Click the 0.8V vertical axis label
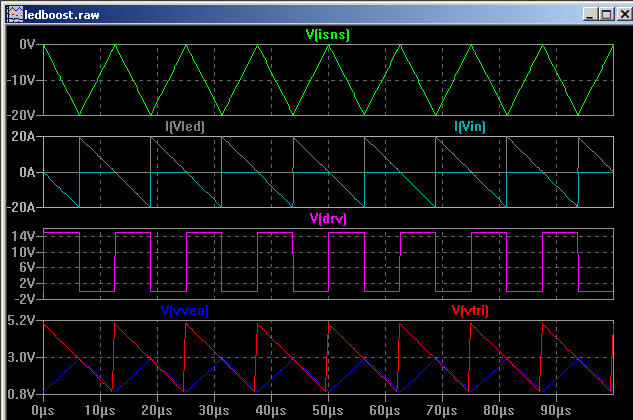633x420 pixels. pyautogui.click(x=22, y=393)
